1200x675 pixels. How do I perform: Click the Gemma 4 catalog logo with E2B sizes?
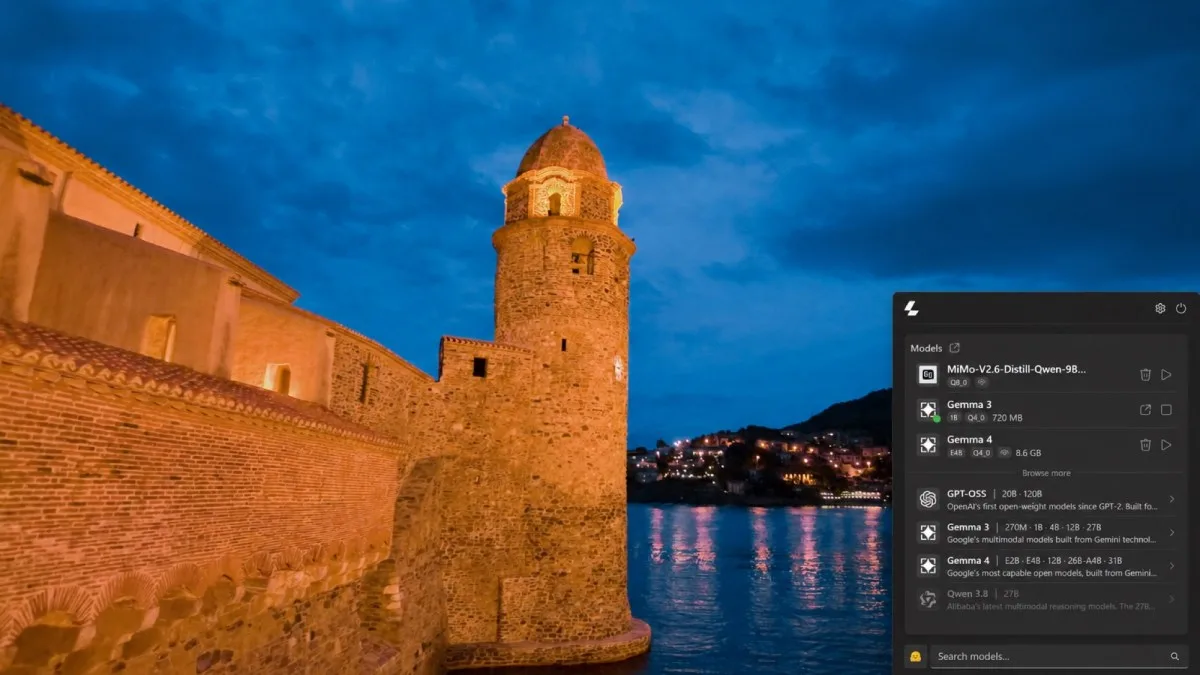[x=928, y=565]
